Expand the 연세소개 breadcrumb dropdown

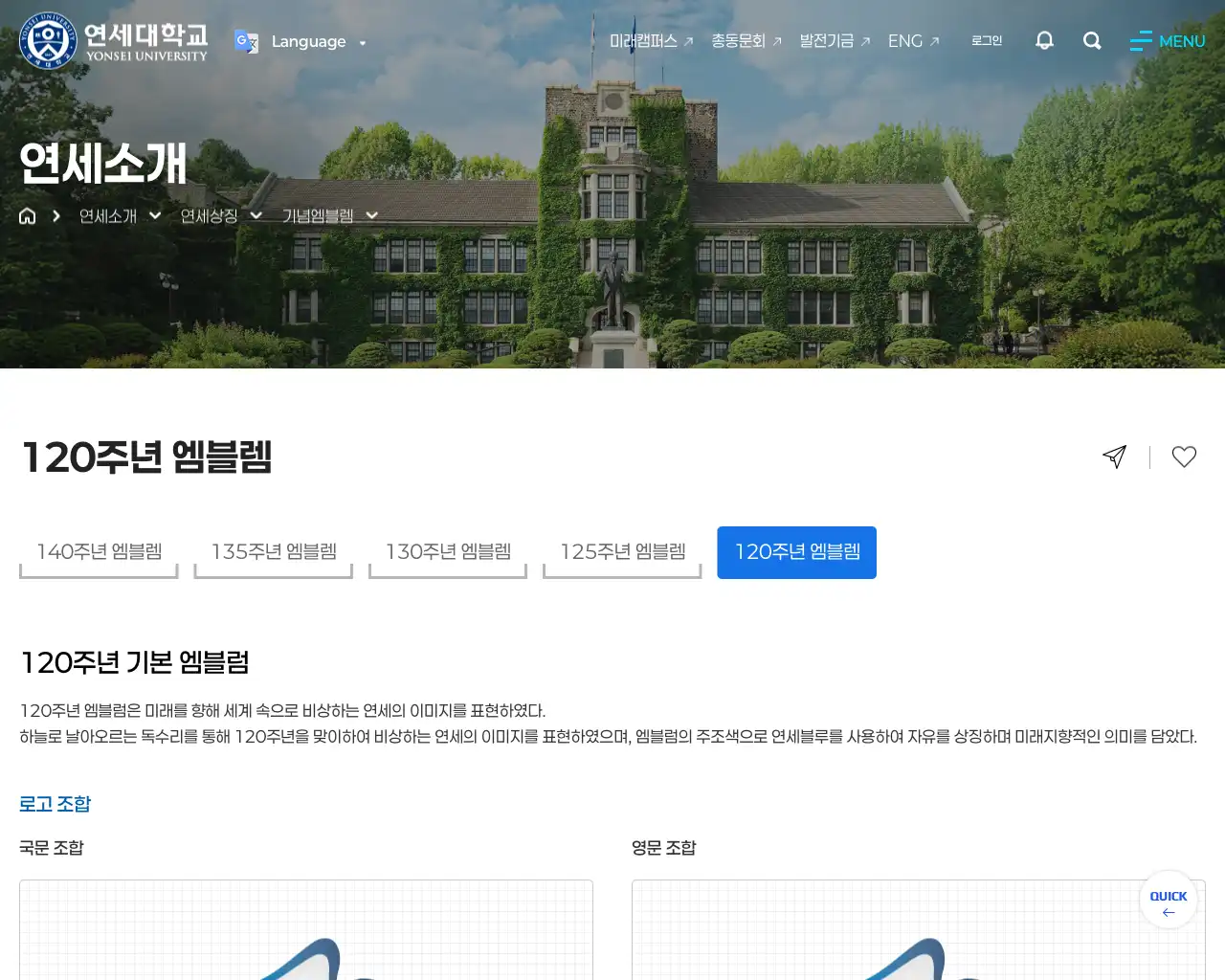pyautogui.click(x=120, y=216)
